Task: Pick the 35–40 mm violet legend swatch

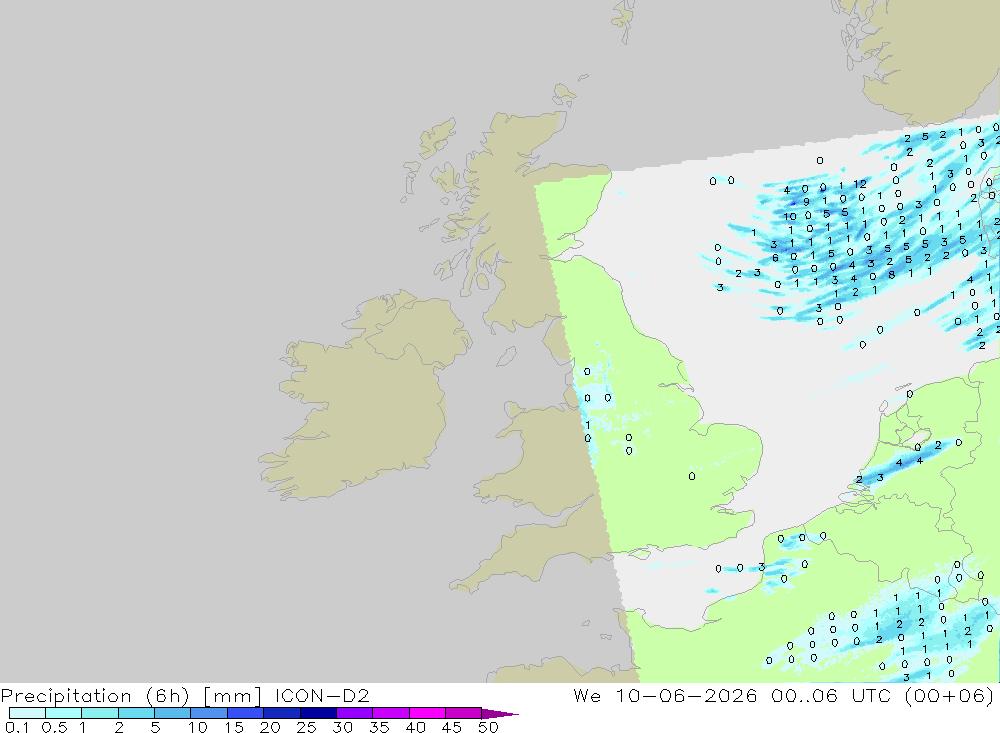Action: pyautogui.click(x=391, y=713)
